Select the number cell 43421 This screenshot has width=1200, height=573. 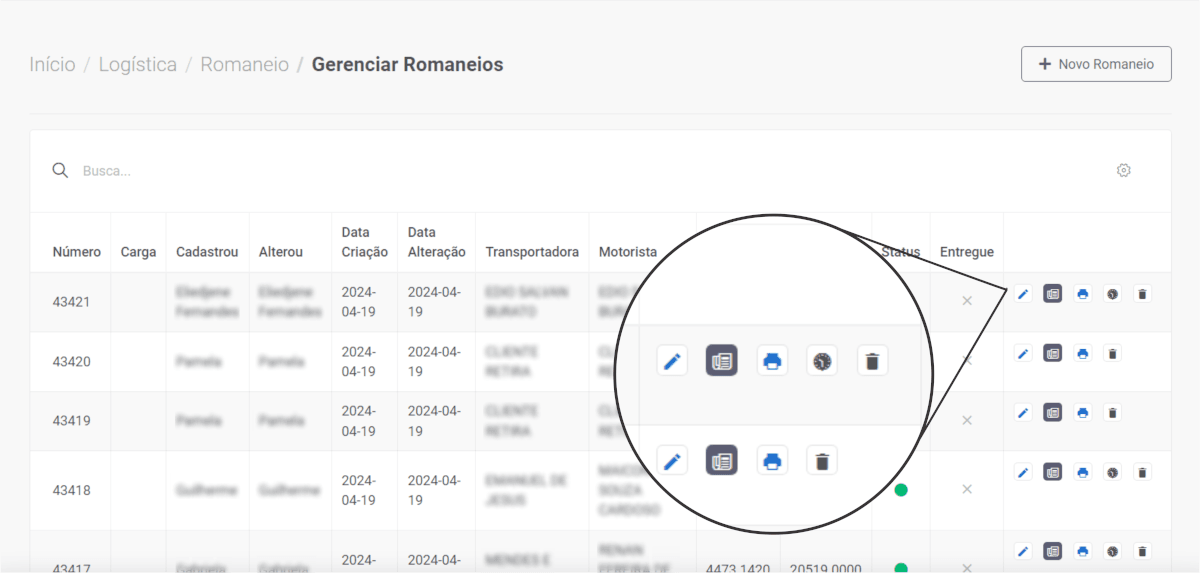pos(72,301)
